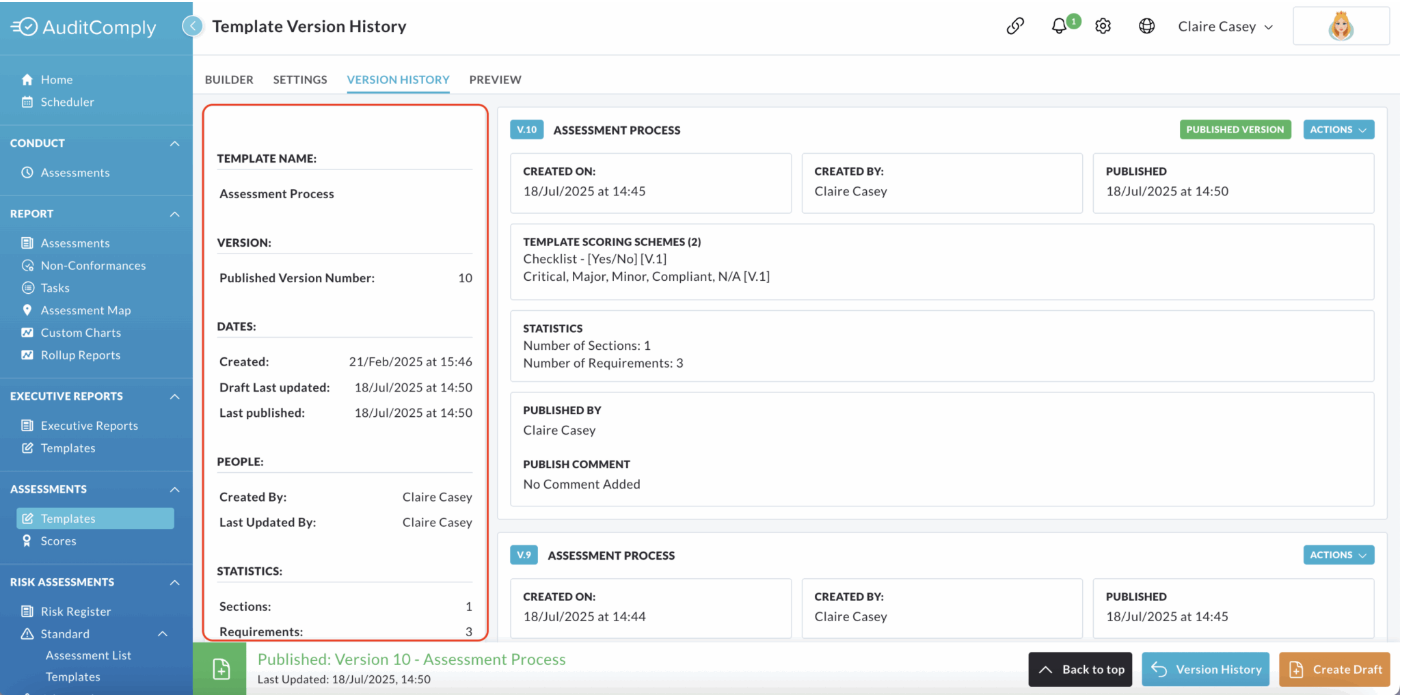
Task: Select VERSION HISTORY tab
Action: (x=398, y=80)
